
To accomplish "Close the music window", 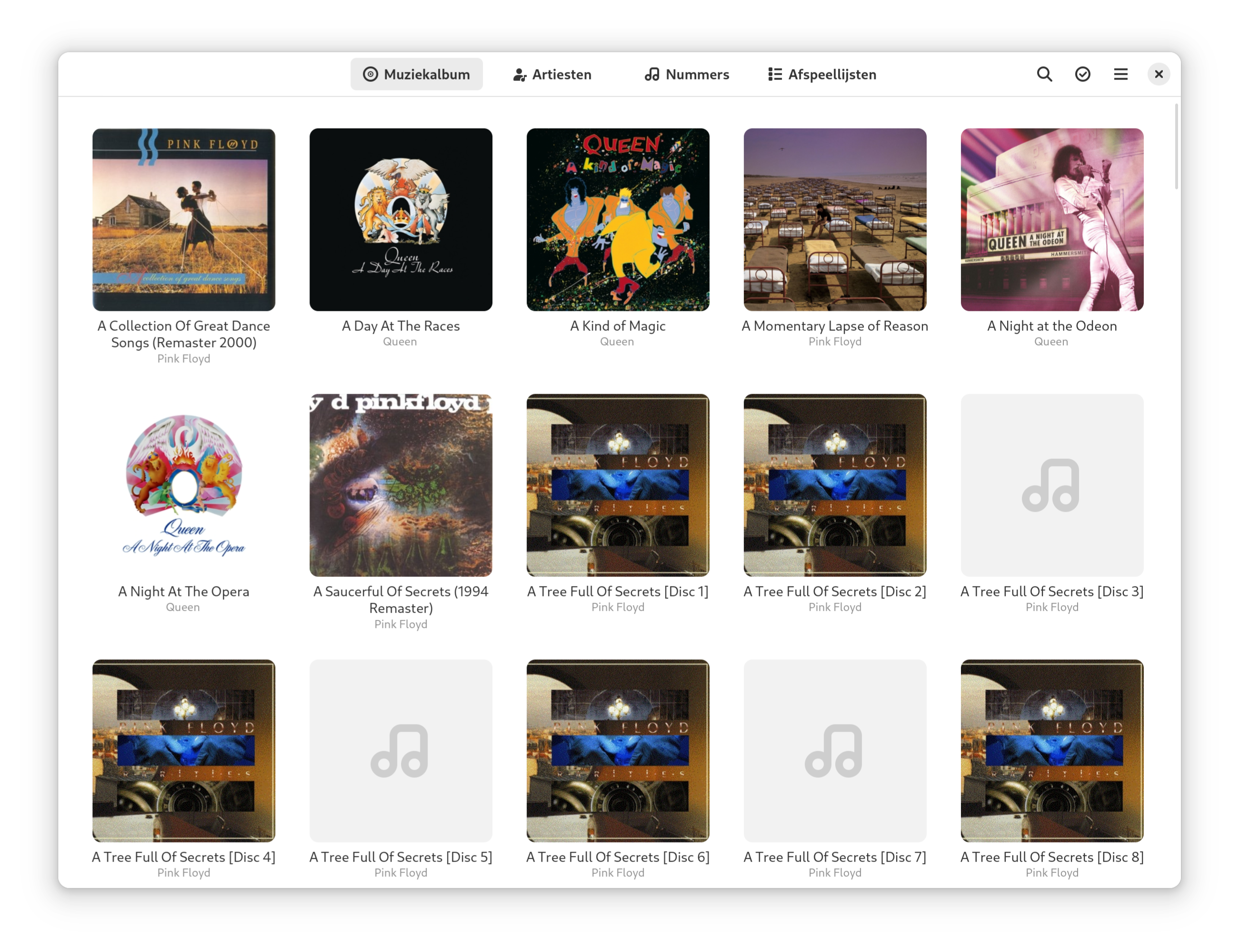I will point(1158,74).
